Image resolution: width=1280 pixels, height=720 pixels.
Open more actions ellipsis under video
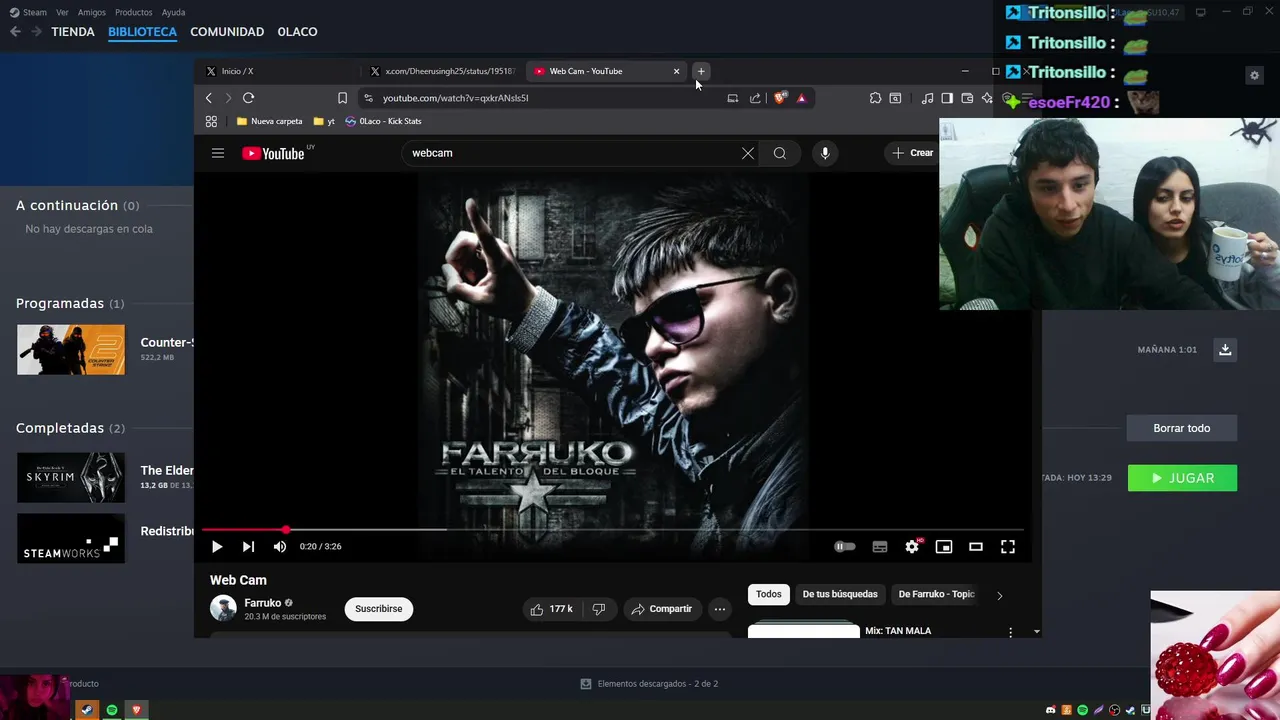[x=719, y=608]
